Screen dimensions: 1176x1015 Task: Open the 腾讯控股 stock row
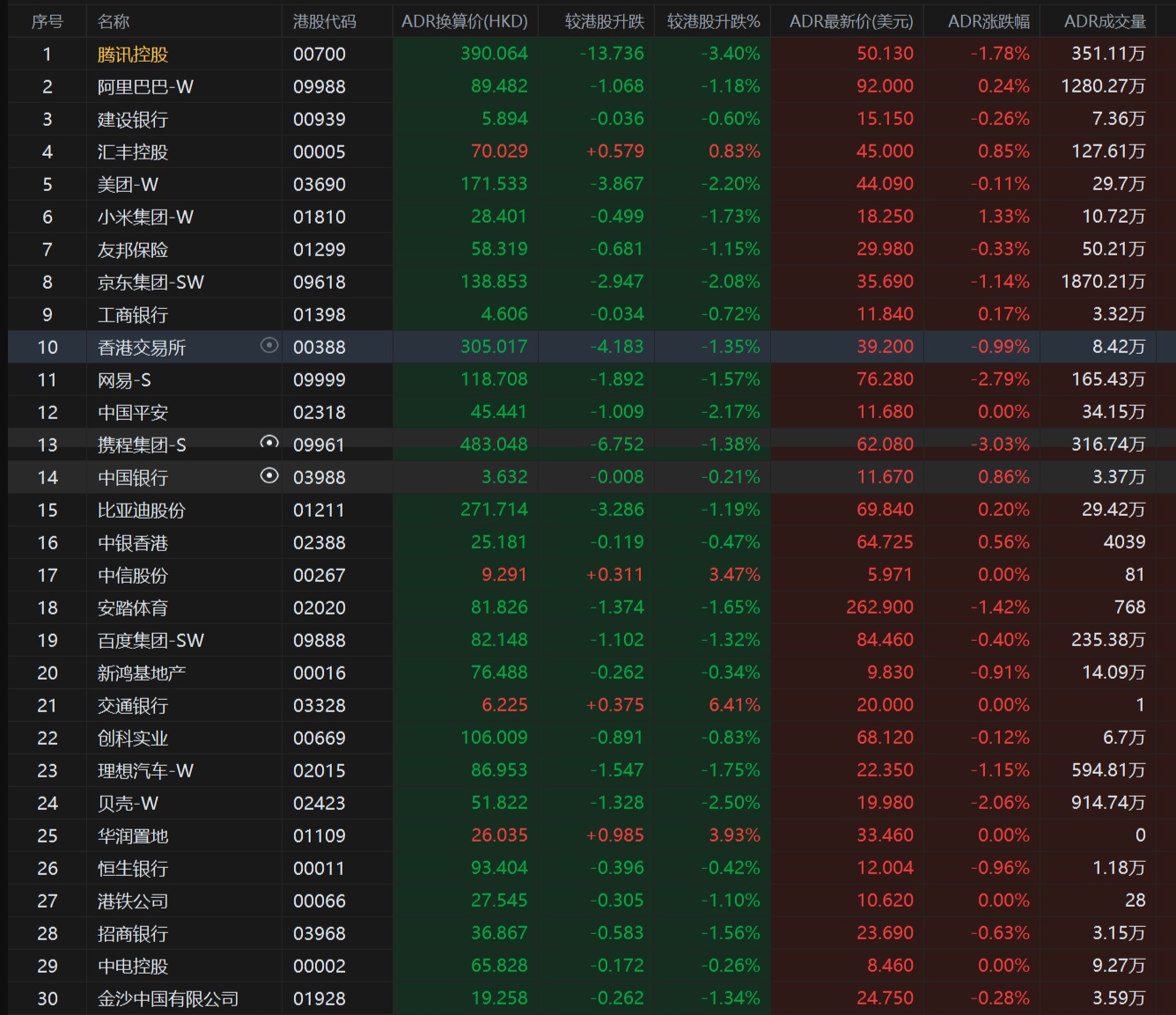592,54
